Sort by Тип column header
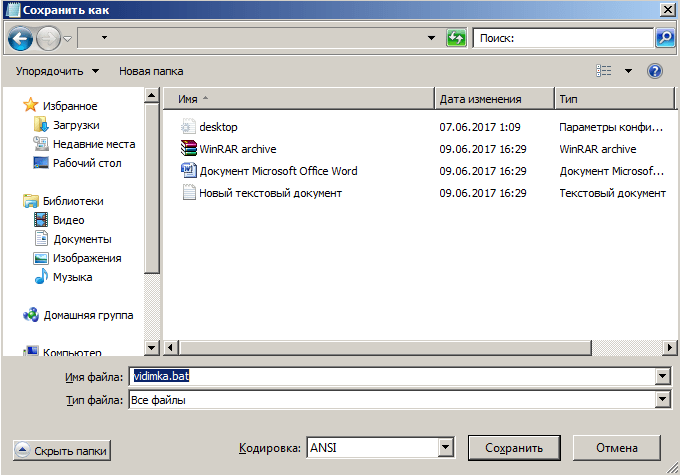 614,99
